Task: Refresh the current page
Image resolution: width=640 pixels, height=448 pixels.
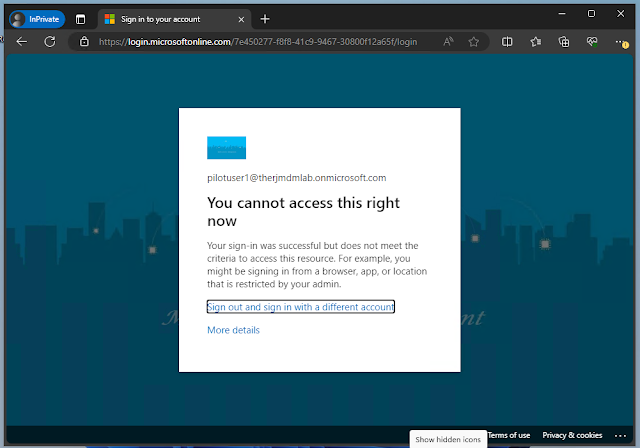Action: [x=50, y=42]
